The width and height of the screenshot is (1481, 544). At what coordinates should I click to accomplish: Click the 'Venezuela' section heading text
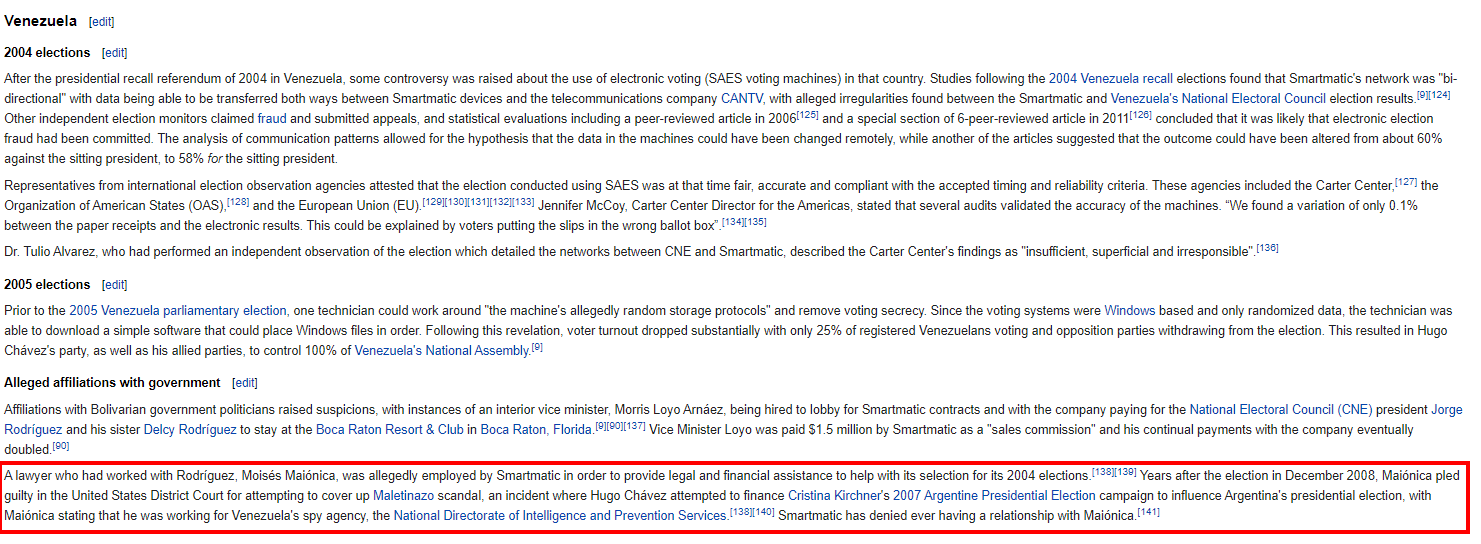(x=41, y=21)
